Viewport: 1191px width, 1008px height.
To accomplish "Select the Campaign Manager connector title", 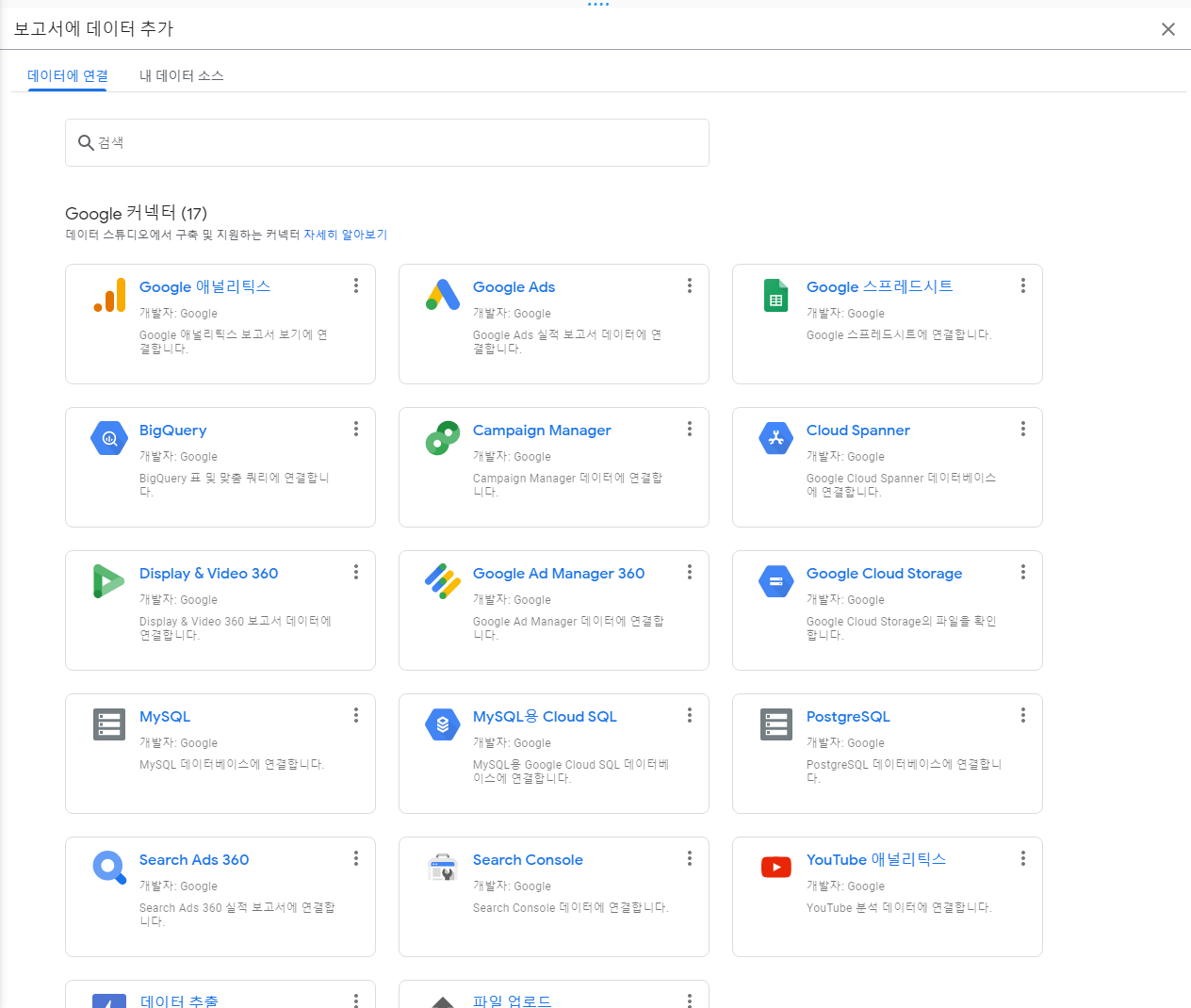I will (x=542, y=431).
